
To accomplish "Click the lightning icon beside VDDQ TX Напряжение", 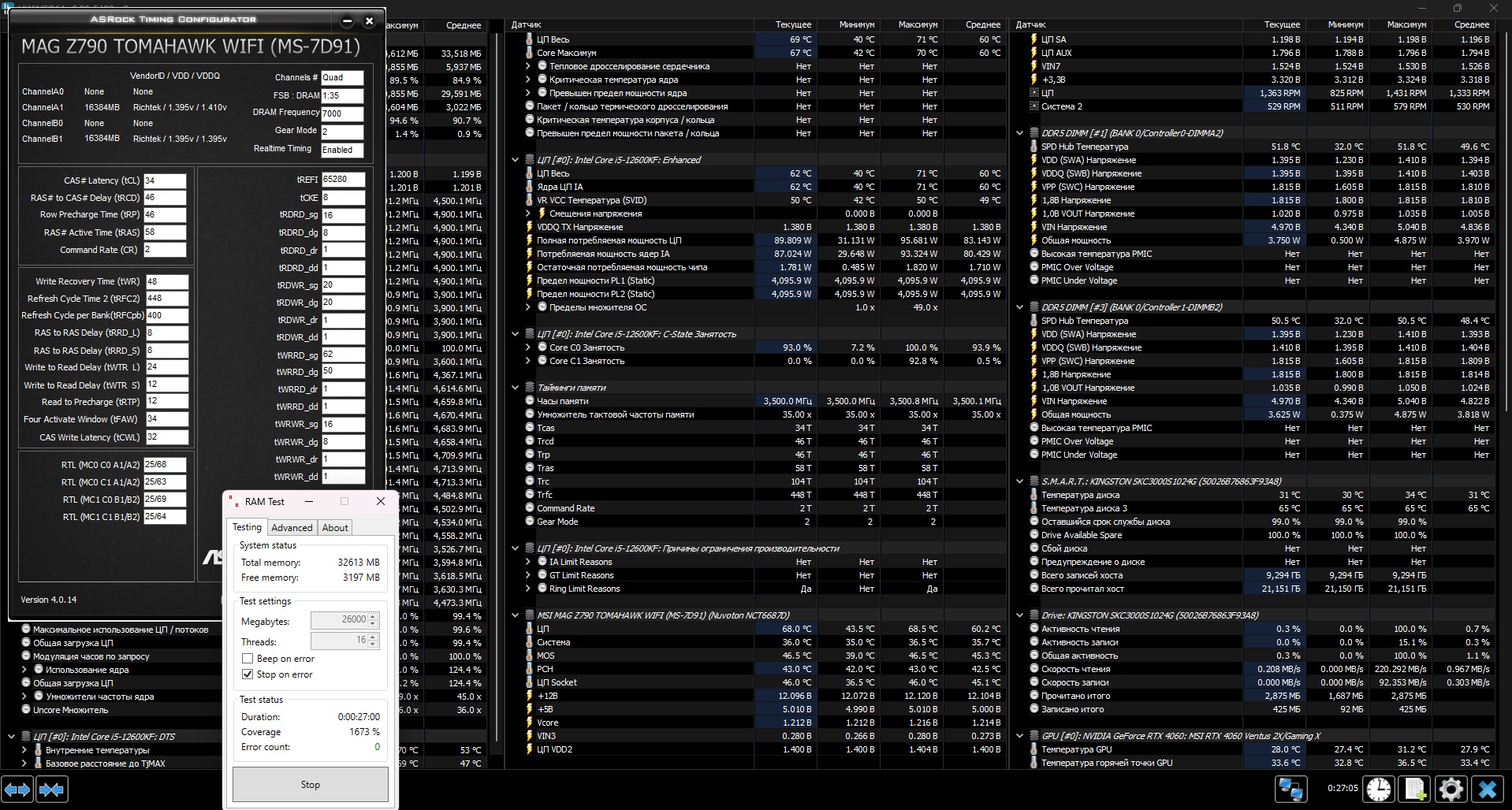I will pos(530,227).
